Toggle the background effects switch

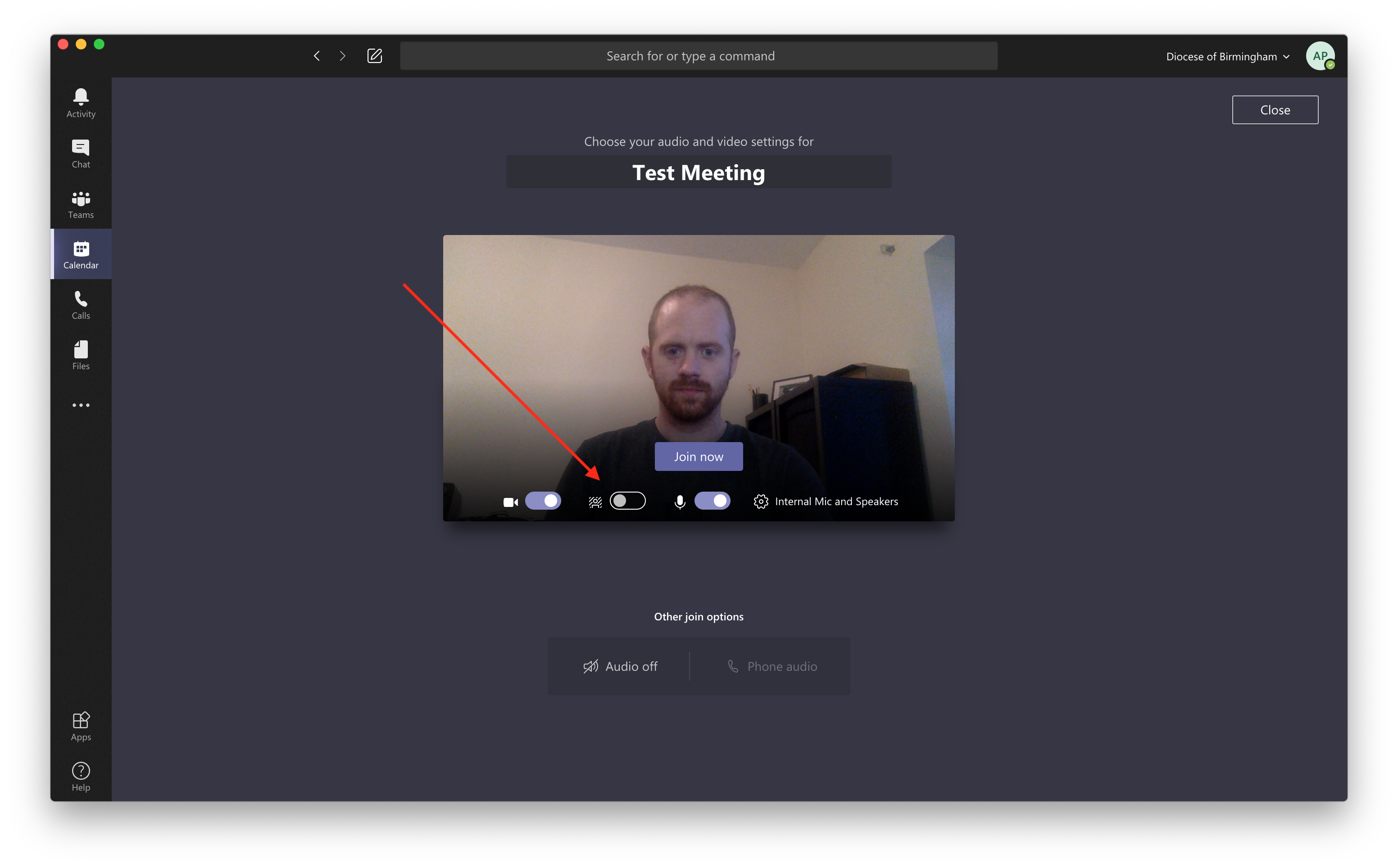click(627, 501)
